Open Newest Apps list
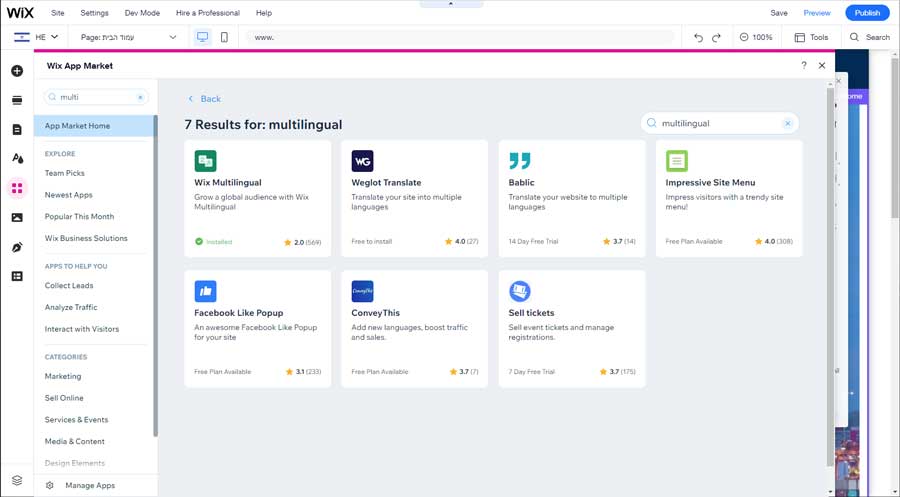Screen dimensions: 900x497 69,195
